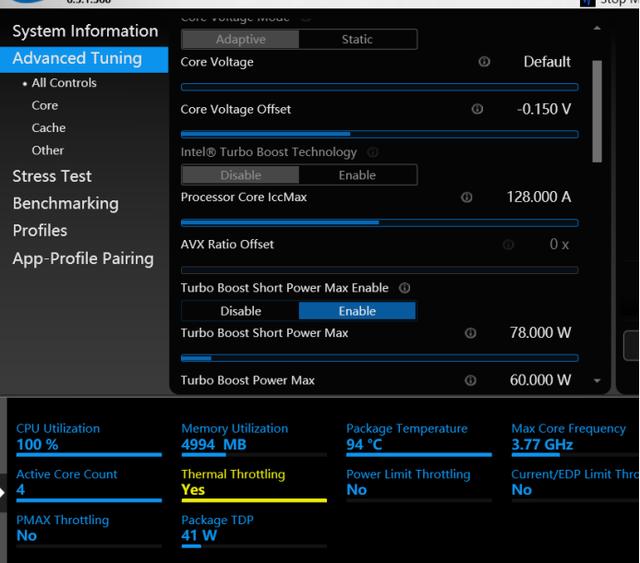This screenshot has height=563, width=640.
Task: Click the Current/EDP Limit Throttling monitor
Action: click(x=575, y=485)
